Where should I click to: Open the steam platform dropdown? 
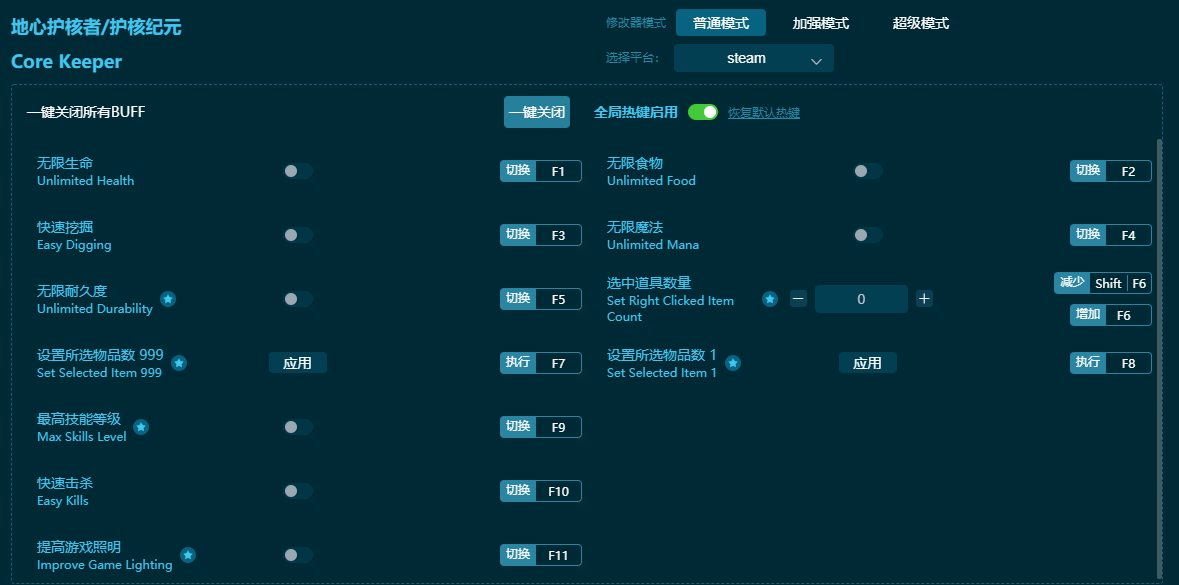coord(753,58)
